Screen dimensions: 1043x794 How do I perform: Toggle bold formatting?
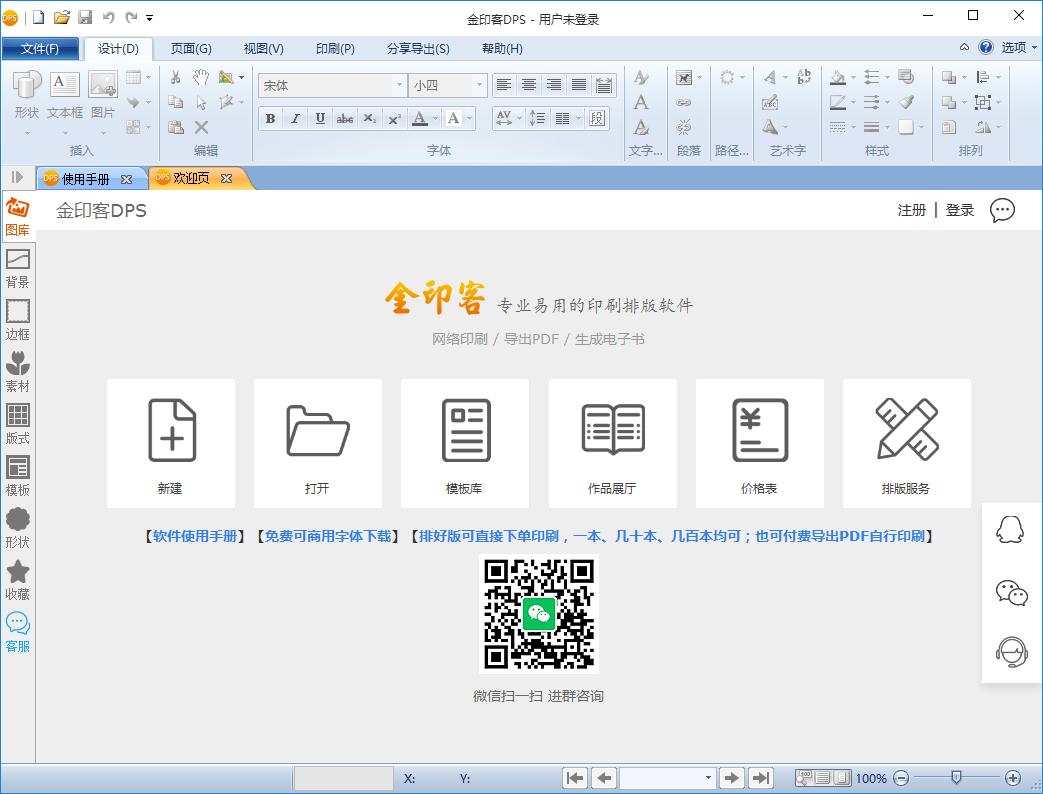(x=270, y=118)
